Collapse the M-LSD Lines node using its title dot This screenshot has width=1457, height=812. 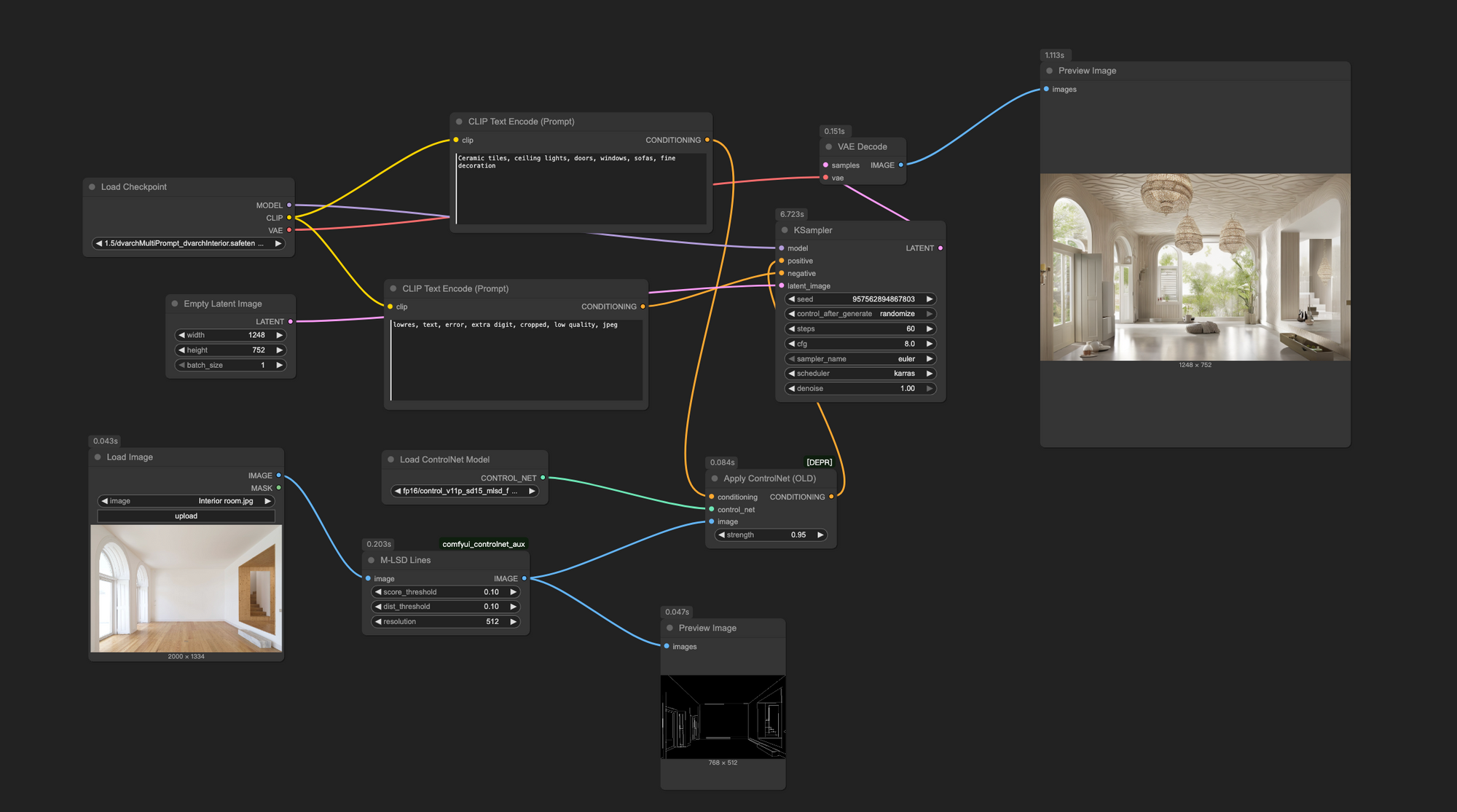tap(372, 560)
